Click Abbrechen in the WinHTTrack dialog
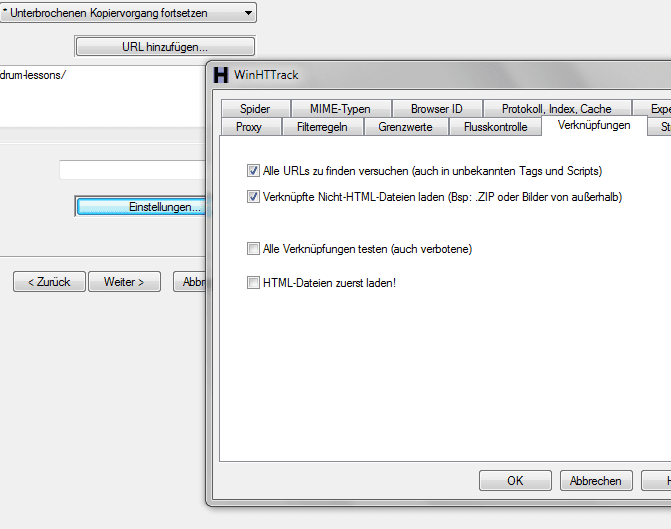 tap(596, 481)
